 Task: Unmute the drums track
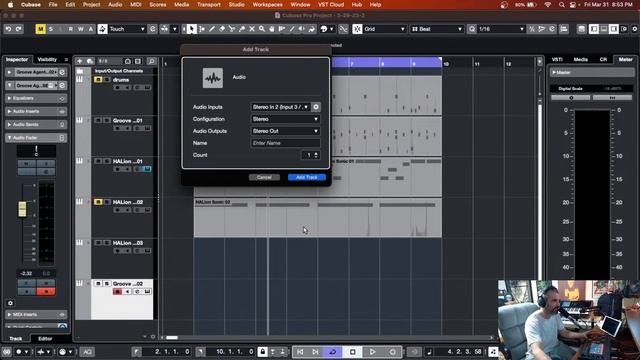click(x=98, y=80)
